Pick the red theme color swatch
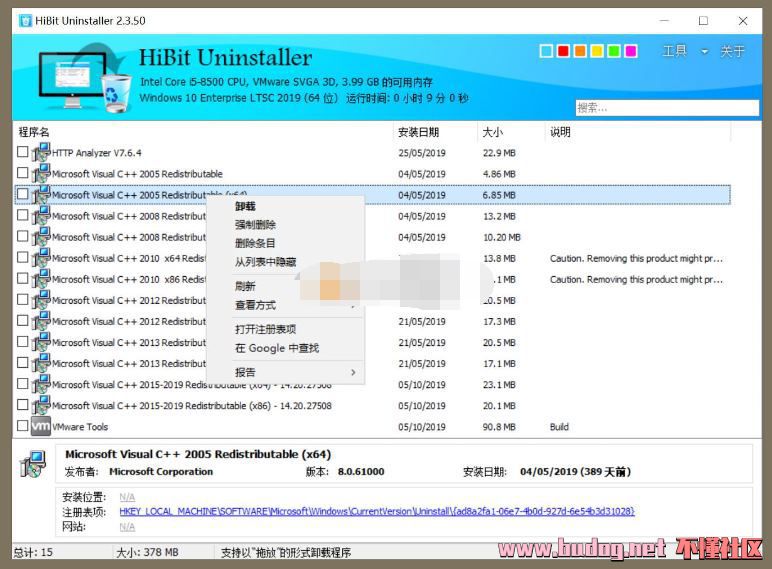Screen dimensions: 772x569 563,51
